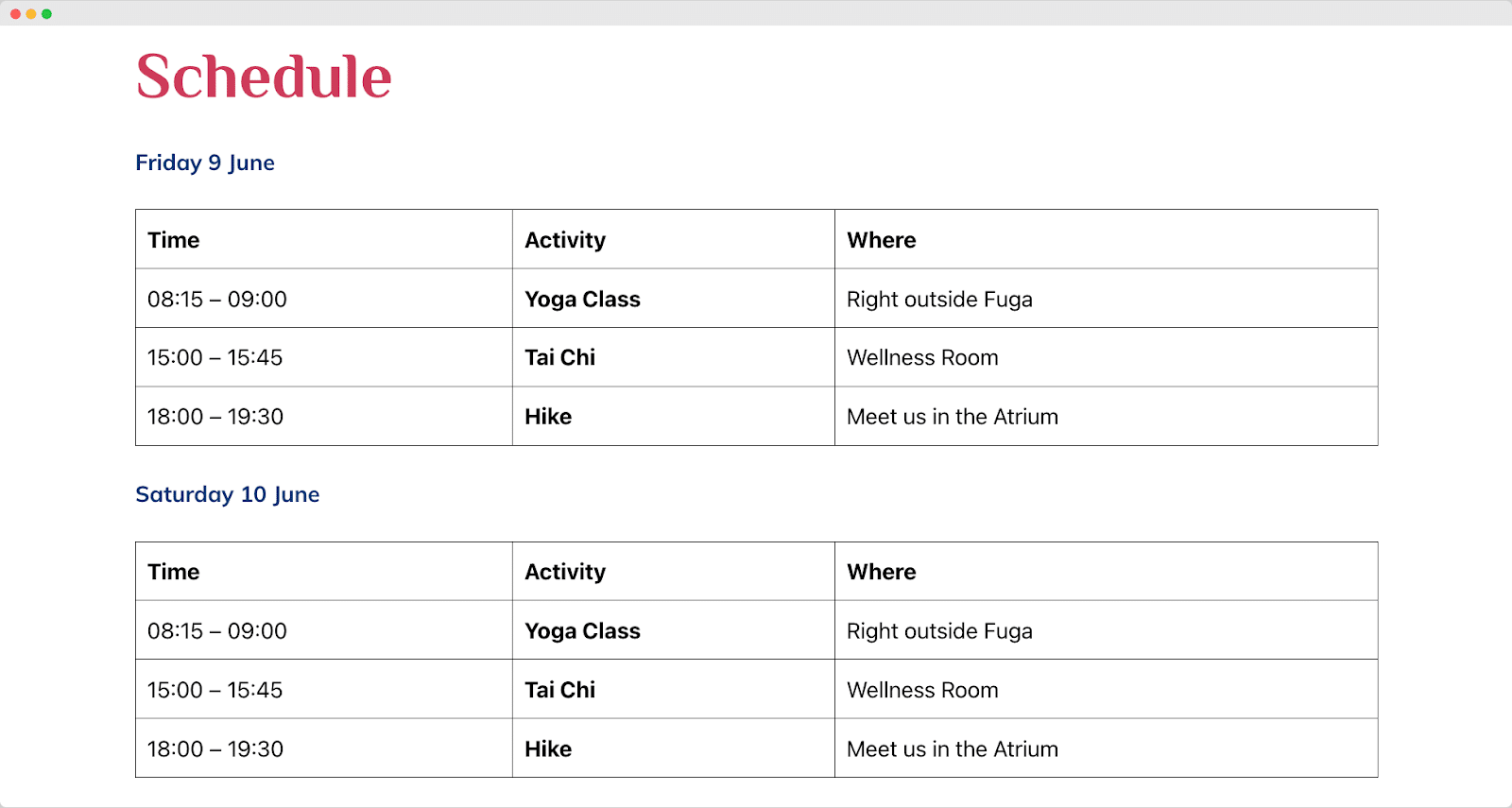Click the red close window dot
1512x808 pixels.
click(15, 14)
